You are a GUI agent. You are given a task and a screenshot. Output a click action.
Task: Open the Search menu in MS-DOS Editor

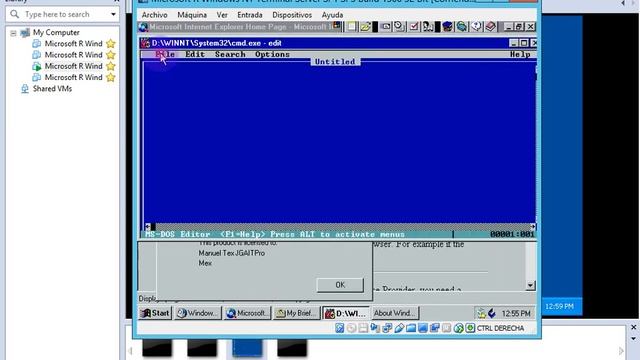230,54
